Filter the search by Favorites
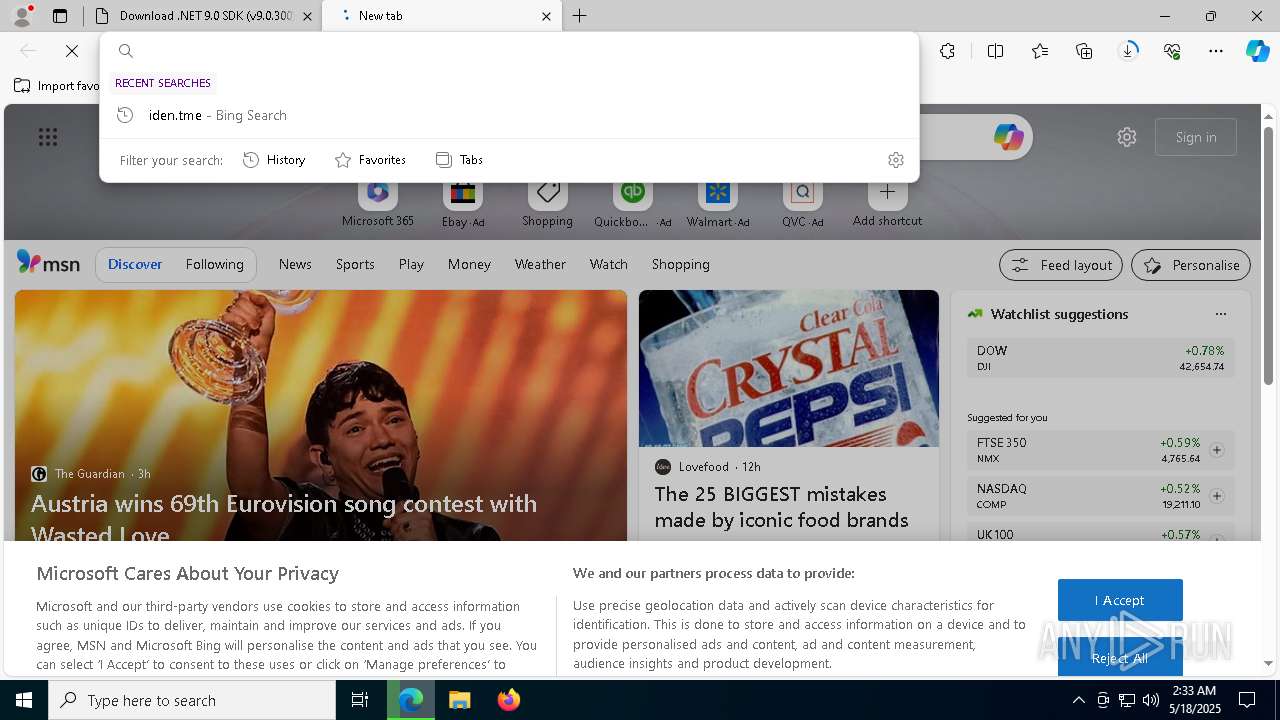This screenshot has width=1280, height=720. [x=370, y=160]
